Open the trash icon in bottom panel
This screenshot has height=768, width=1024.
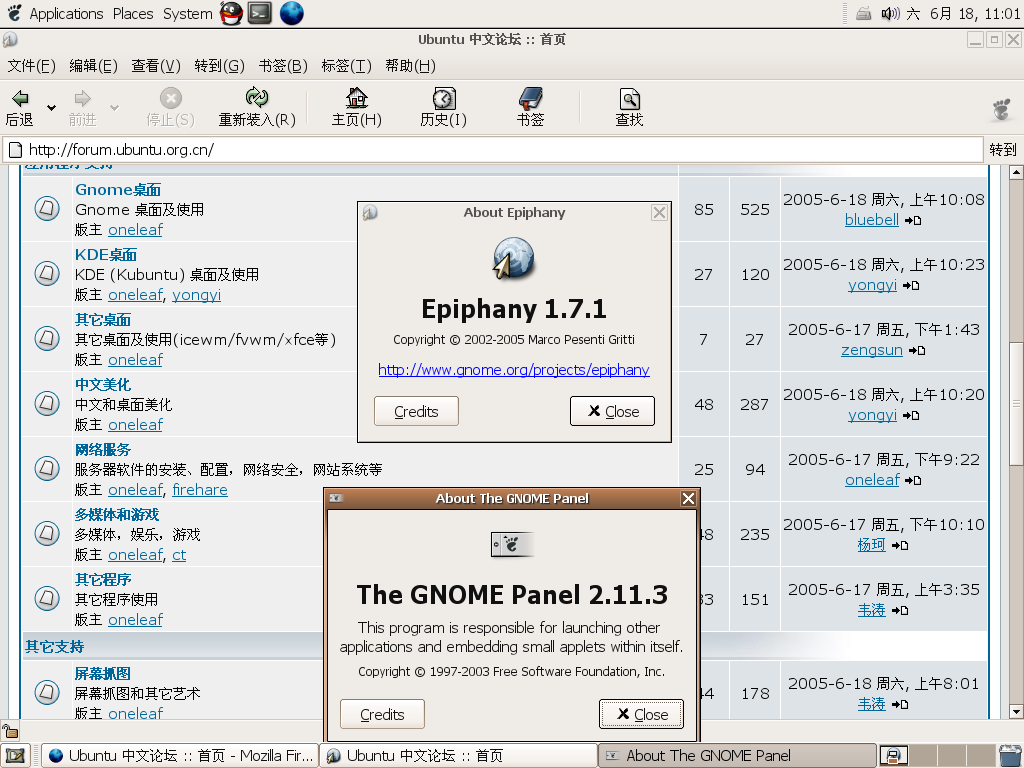coord(1011,756)
